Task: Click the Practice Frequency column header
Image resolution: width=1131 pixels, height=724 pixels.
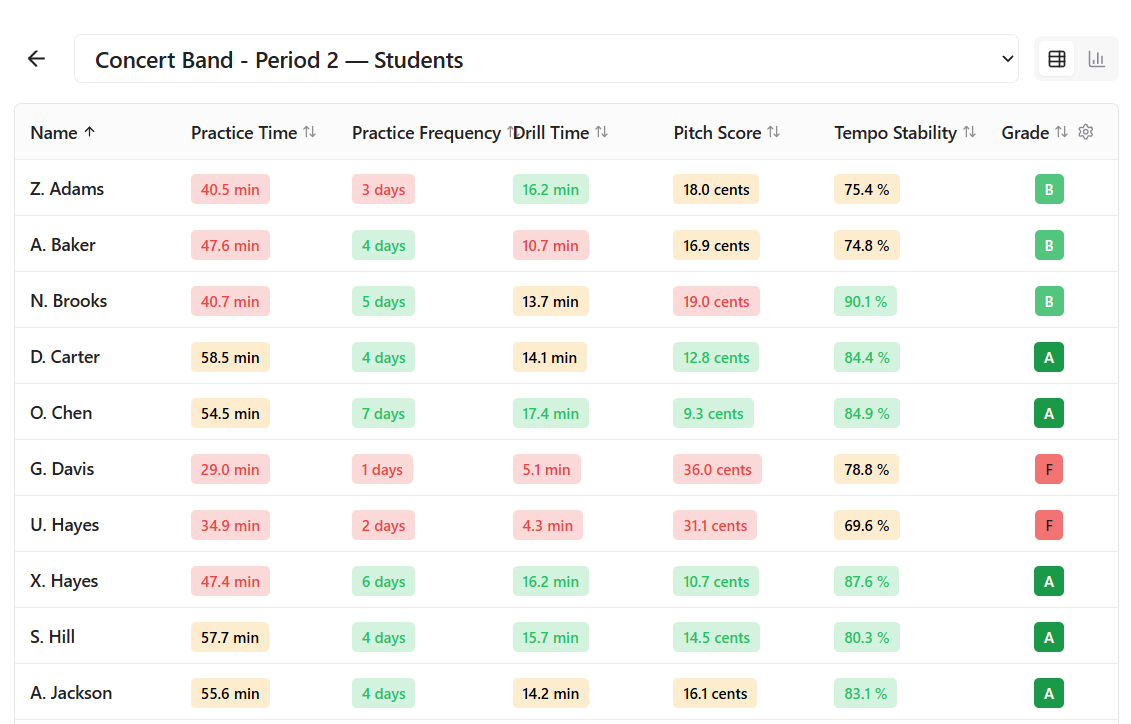Action: point(426,133)
